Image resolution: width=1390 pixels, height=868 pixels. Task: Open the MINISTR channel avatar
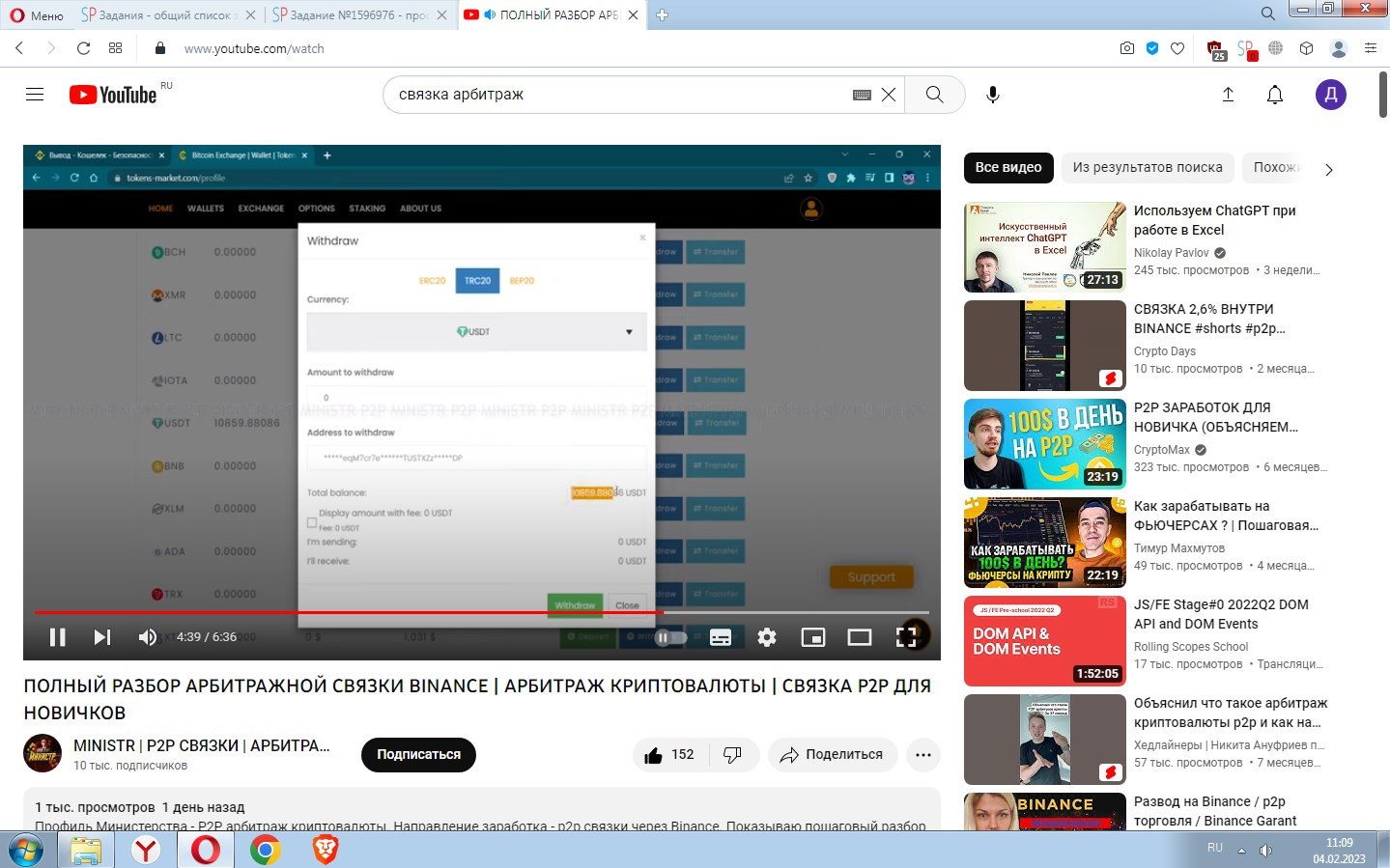(43, 753)
